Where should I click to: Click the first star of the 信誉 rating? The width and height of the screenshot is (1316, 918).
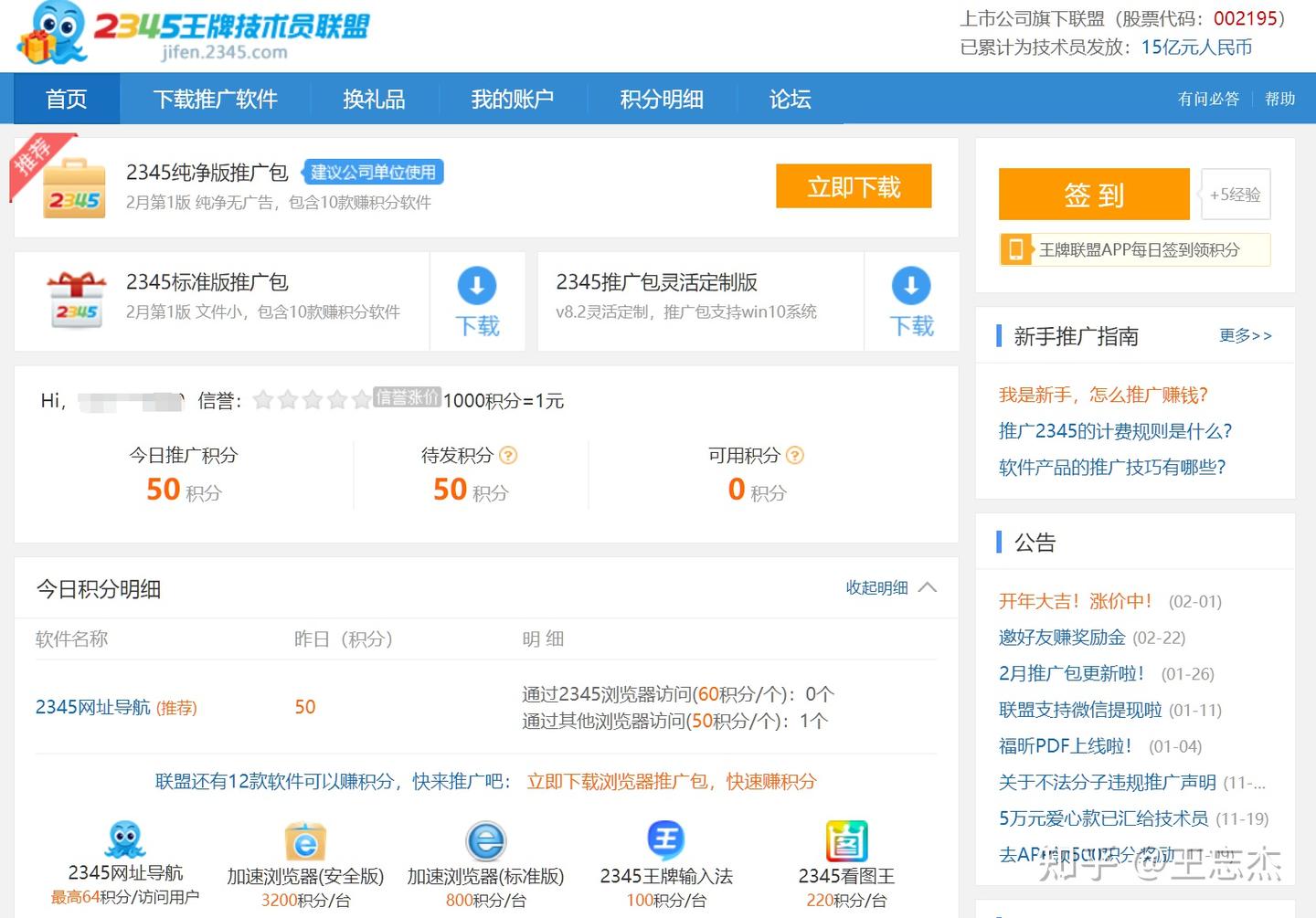(x=264, y=400)
